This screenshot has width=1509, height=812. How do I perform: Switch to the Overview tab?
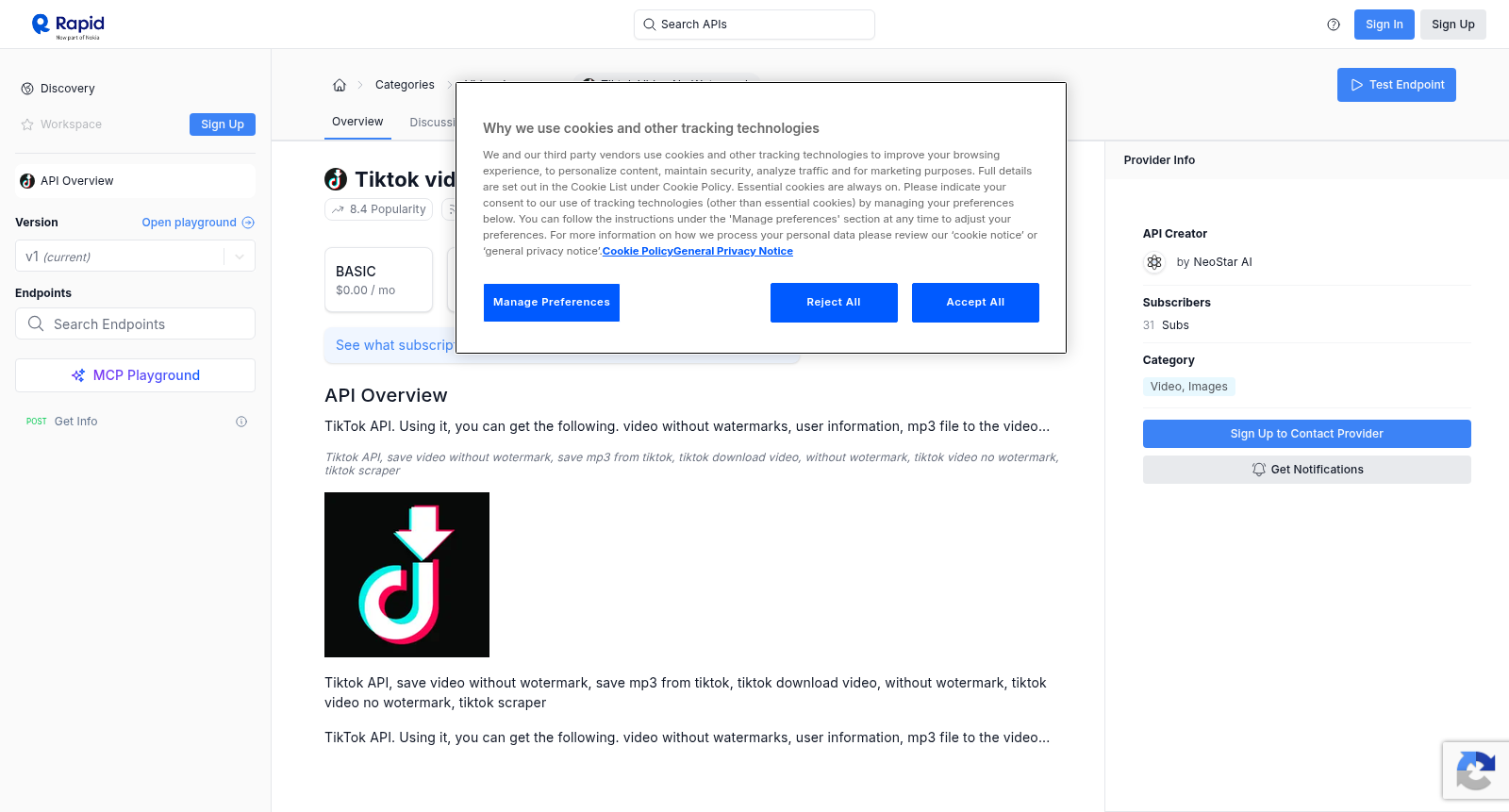coord(357,122)
